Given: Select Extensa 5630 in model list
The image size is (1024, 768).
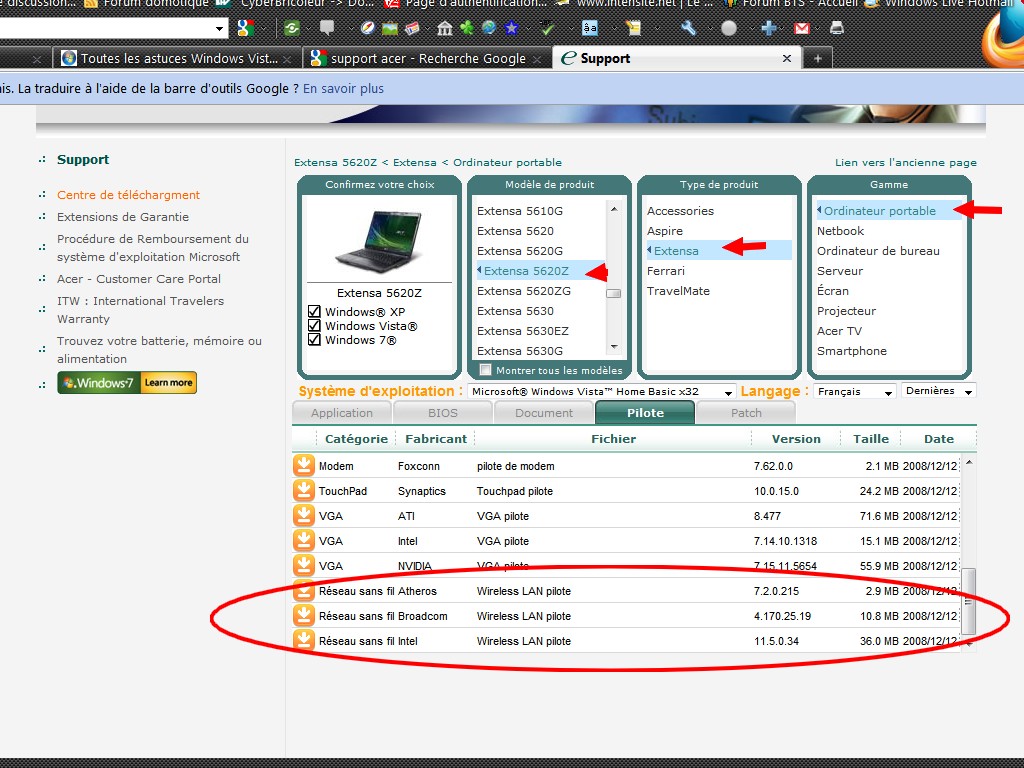Looking at the screenshot, I should (515, 311).
